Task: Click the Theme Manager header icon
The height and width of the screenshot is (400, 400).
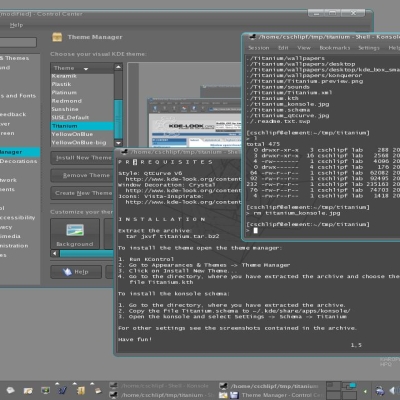Action: pyautogui.click(x=57, y=37)
